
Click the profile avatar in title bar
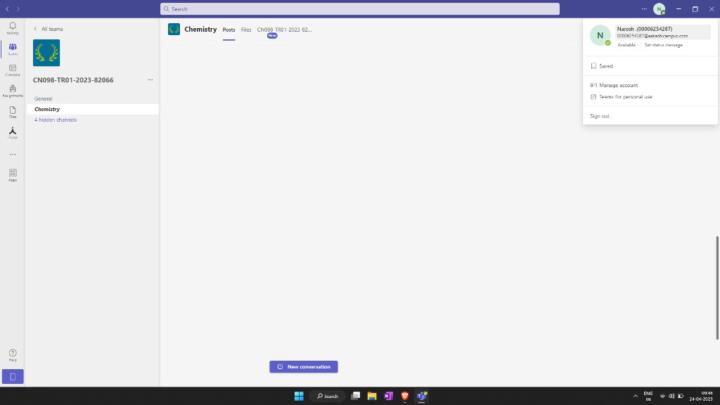point(659,9)
